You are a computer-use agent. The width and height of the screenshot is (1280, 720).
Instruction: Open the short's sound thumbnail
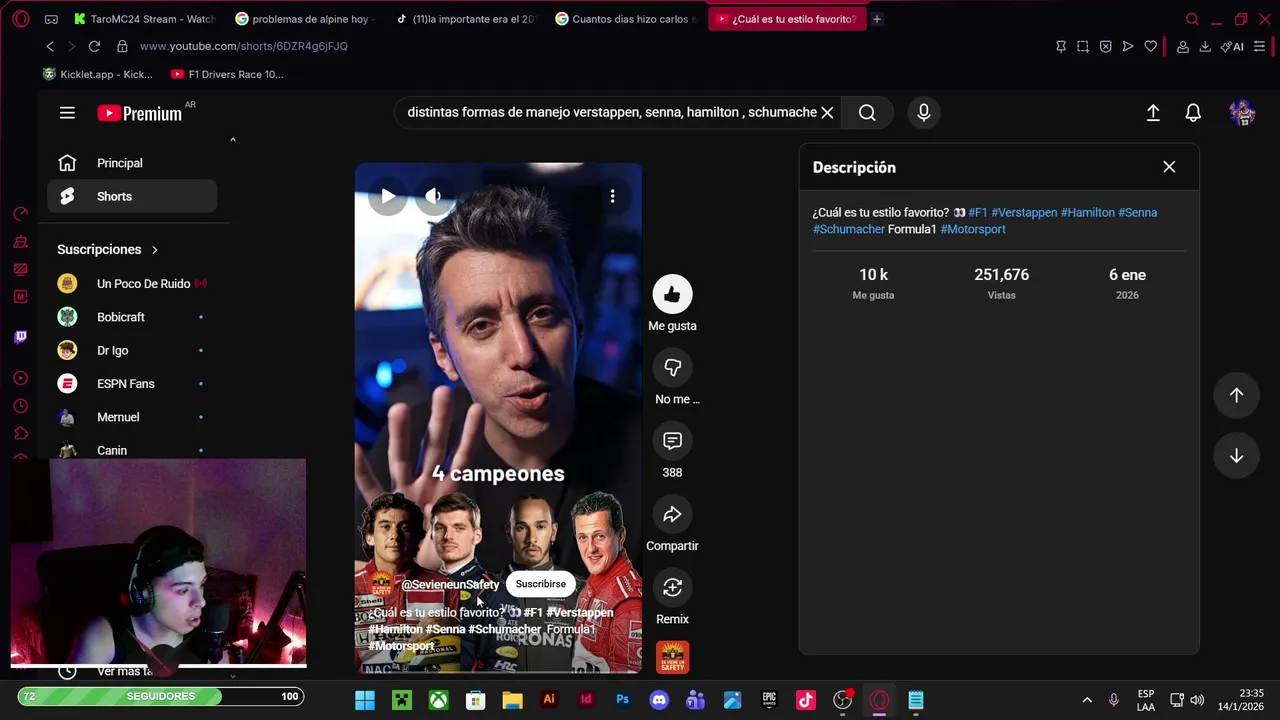point(672,657)
